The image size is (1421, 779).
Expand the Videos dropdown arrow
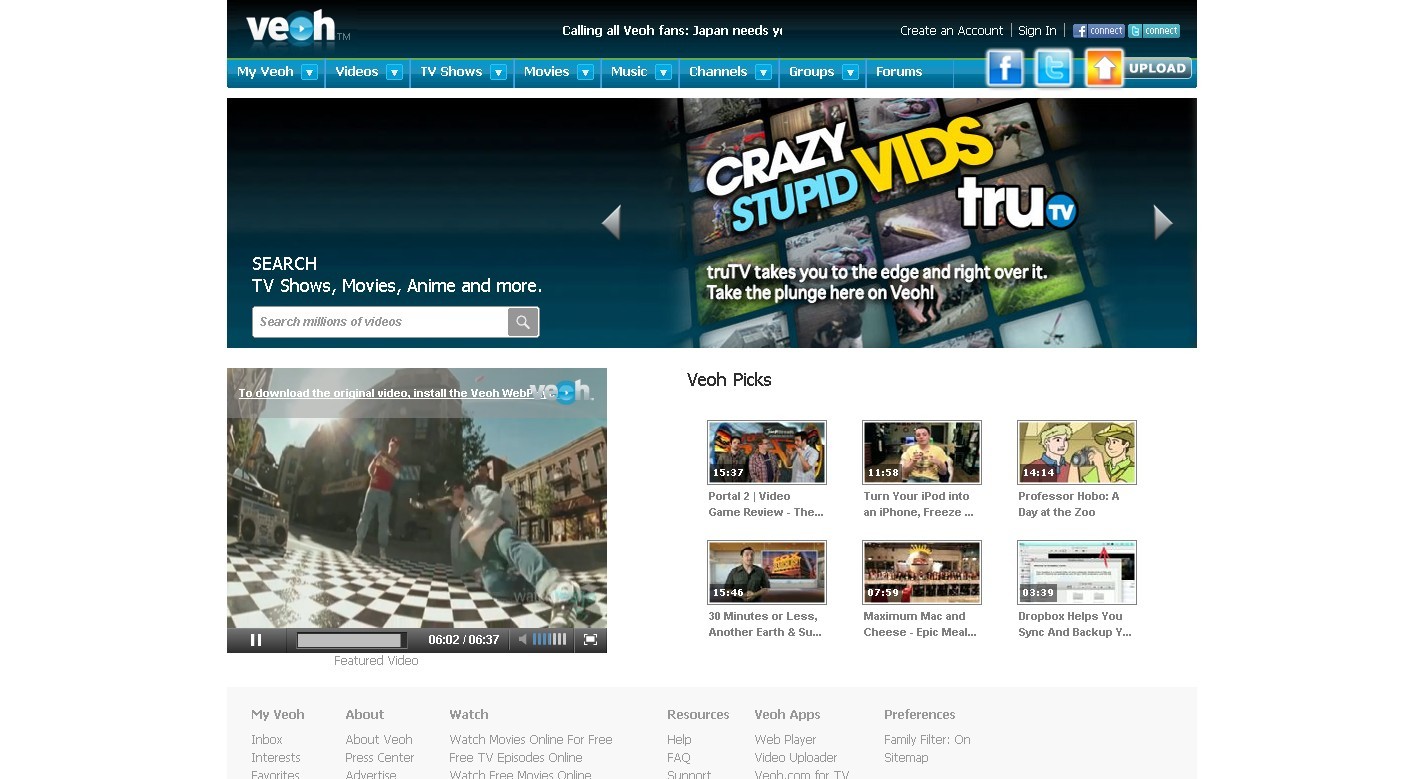pyautogui.click(x=394, y=72)
